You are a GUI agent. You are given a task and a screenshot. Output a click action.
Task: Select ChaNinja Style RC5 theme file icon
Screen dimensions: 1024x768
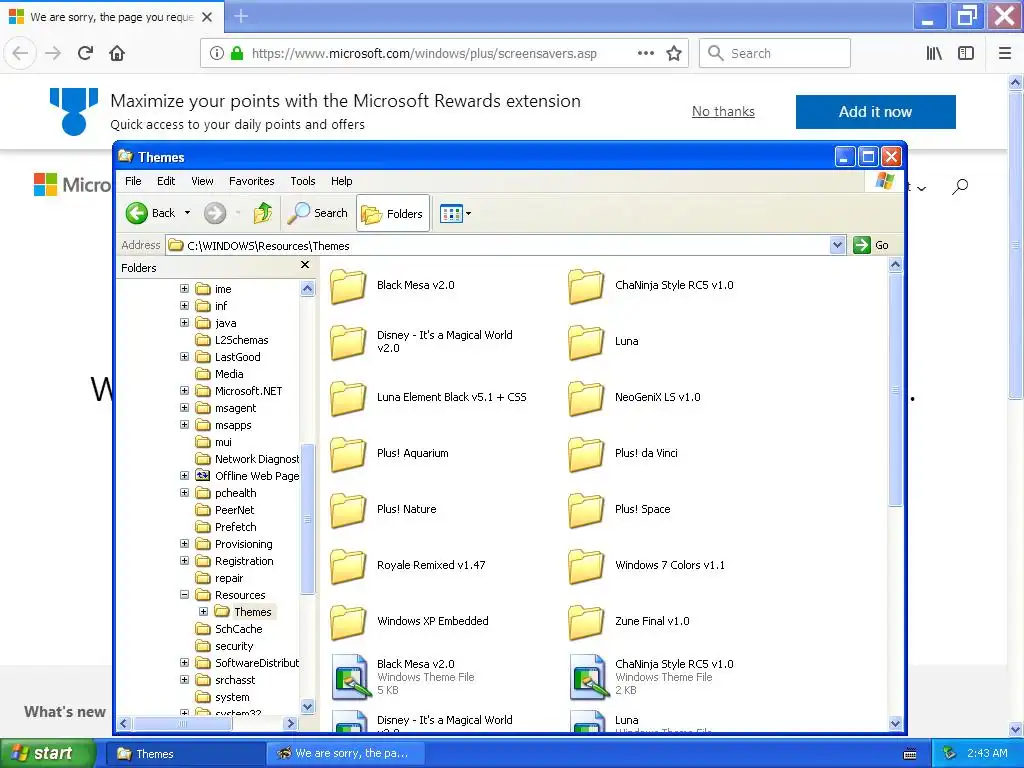click(x=588, y=677)
